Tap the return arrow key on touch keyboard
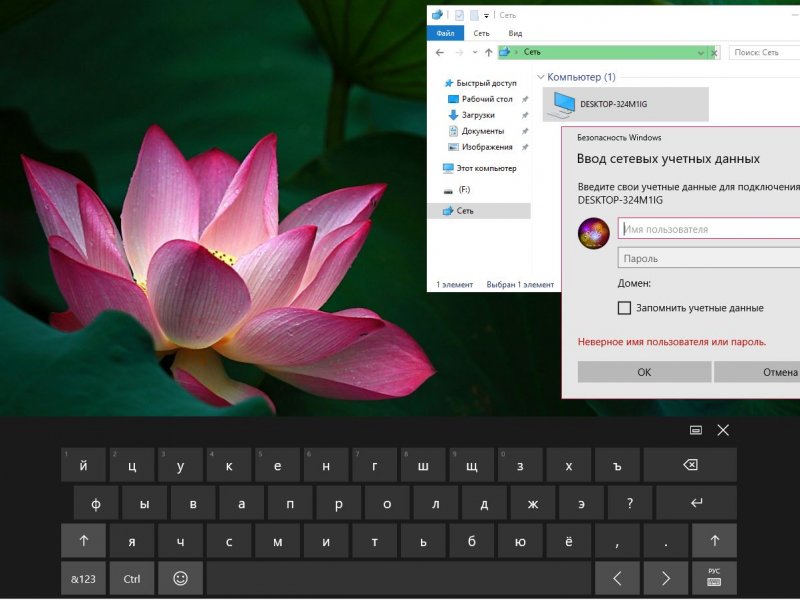This screenshot has height=600, width=800. coord(696,503)
